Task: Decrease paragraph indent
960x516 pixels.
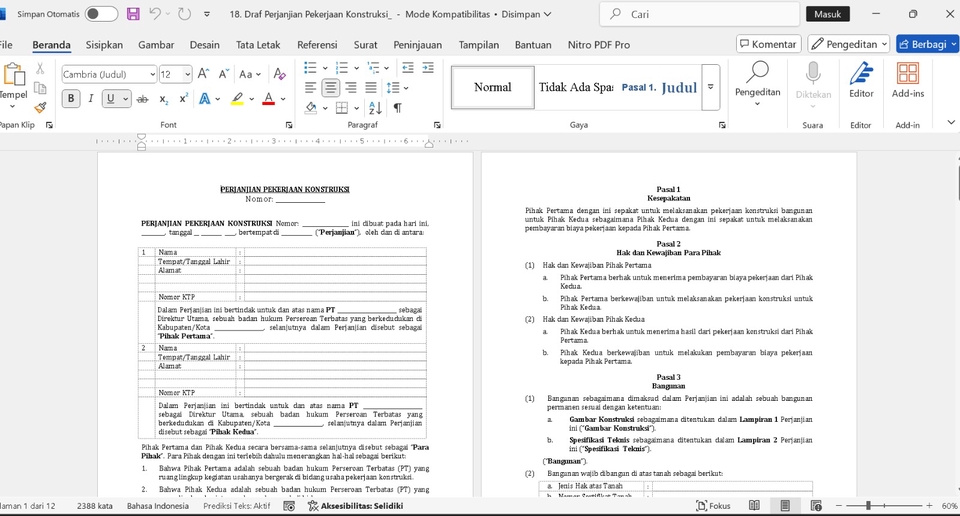Action: 408,67
